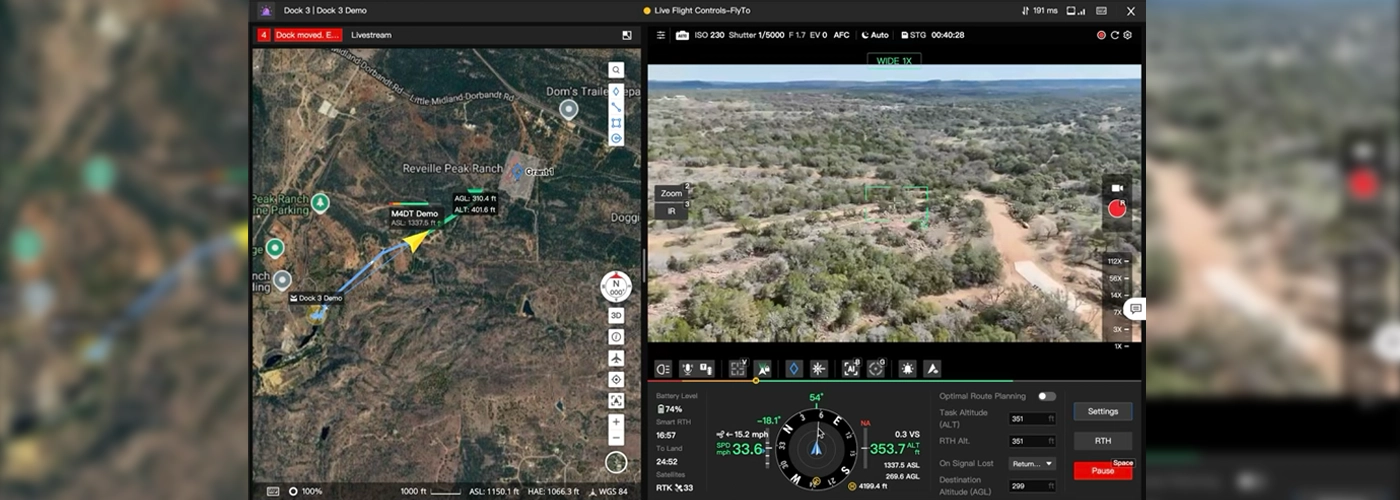Expand the map panel with the pop-out icon
This screenshot has width=1400, height=500.
(x=627, y=35)
